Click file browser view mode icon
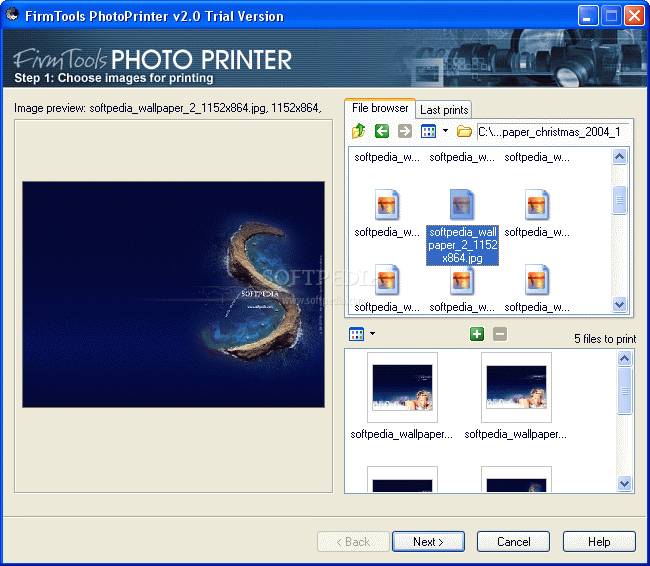 click(x=428, y=131)
